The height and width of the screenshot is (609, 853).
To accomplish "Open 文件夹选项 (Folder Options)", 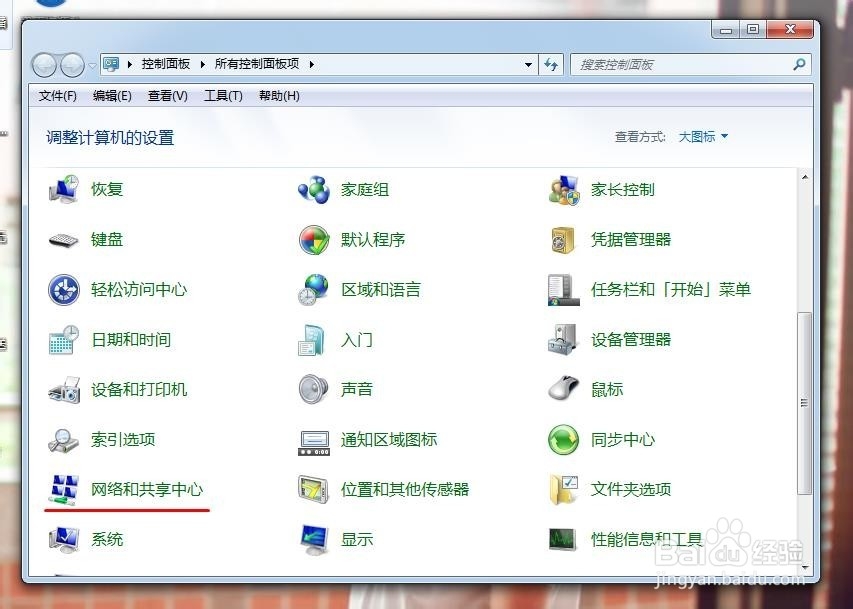I will 629,490.
